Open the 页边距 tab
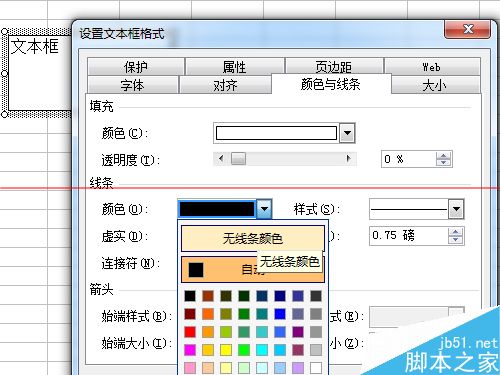This screenshot has width=500, height=375. pos(334,66)
